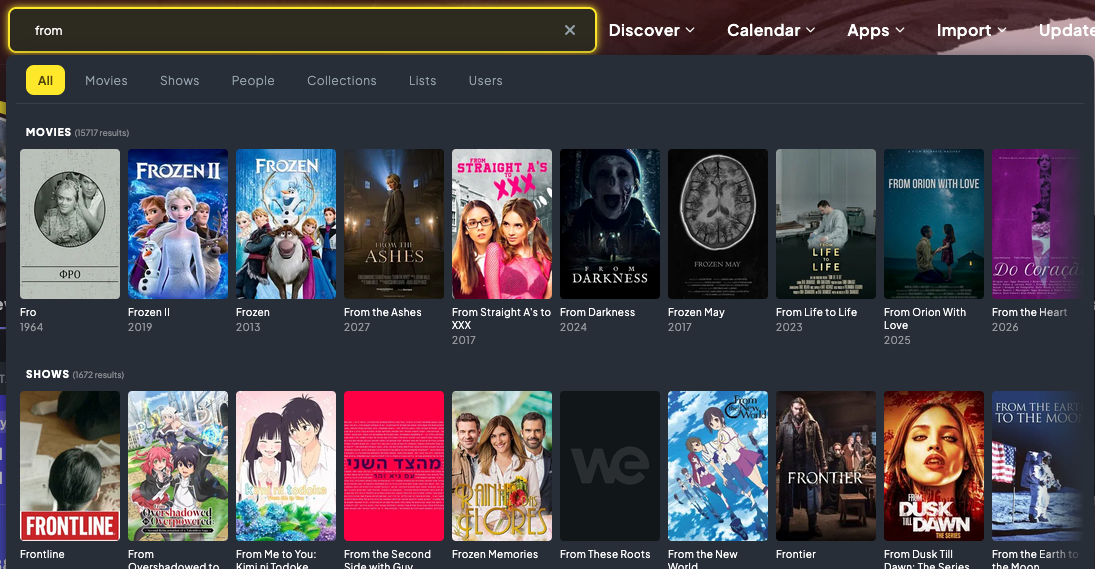Open the From These Roots placeholder poster

tap(610, 466)
